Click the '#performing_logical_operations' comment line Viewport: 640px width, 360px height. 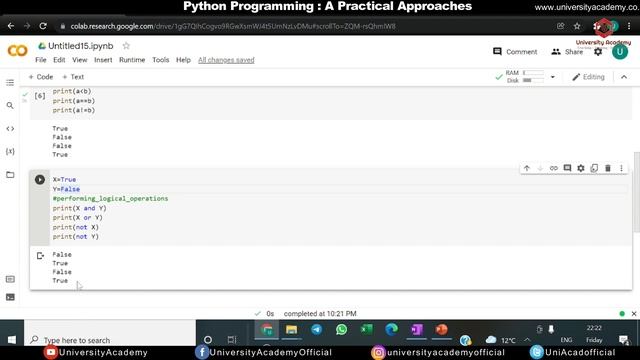(x=110, y=199)
